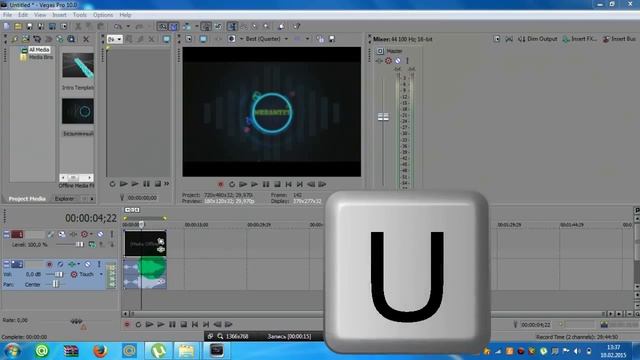
Task: Click the Master fader in the Mixer
Action: 383,117
